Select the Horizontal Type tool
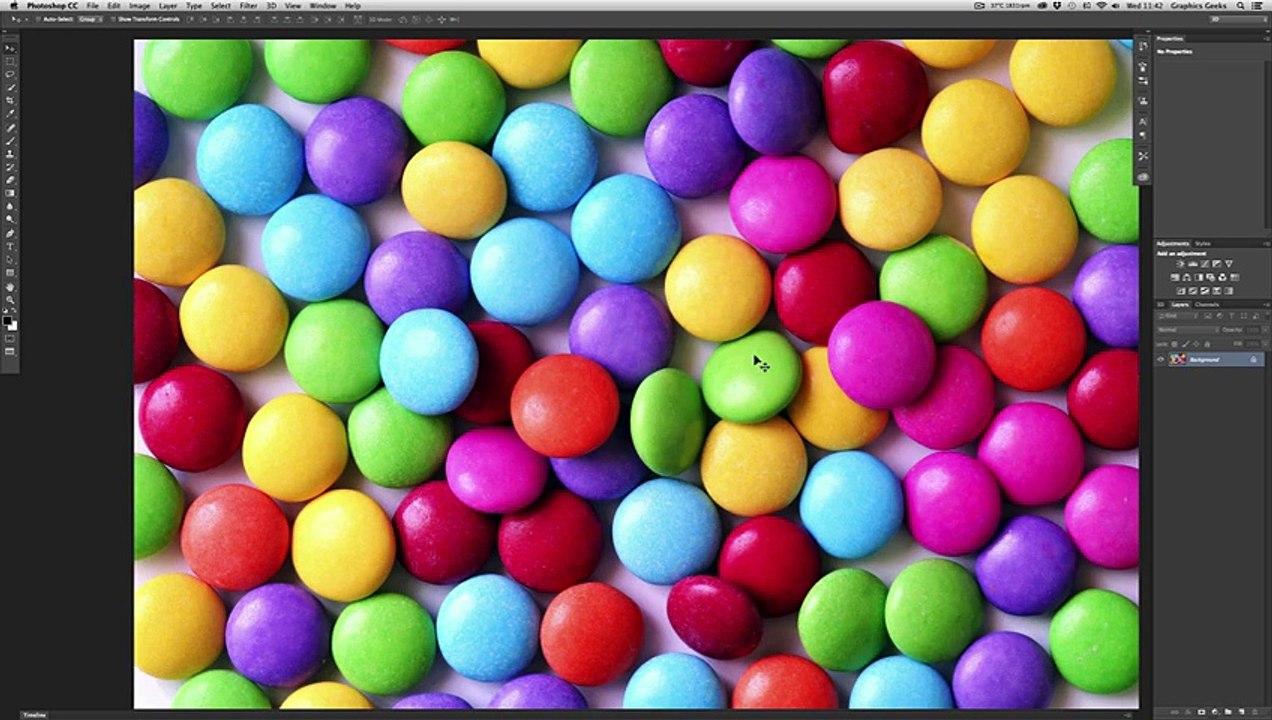 [10, 246]
